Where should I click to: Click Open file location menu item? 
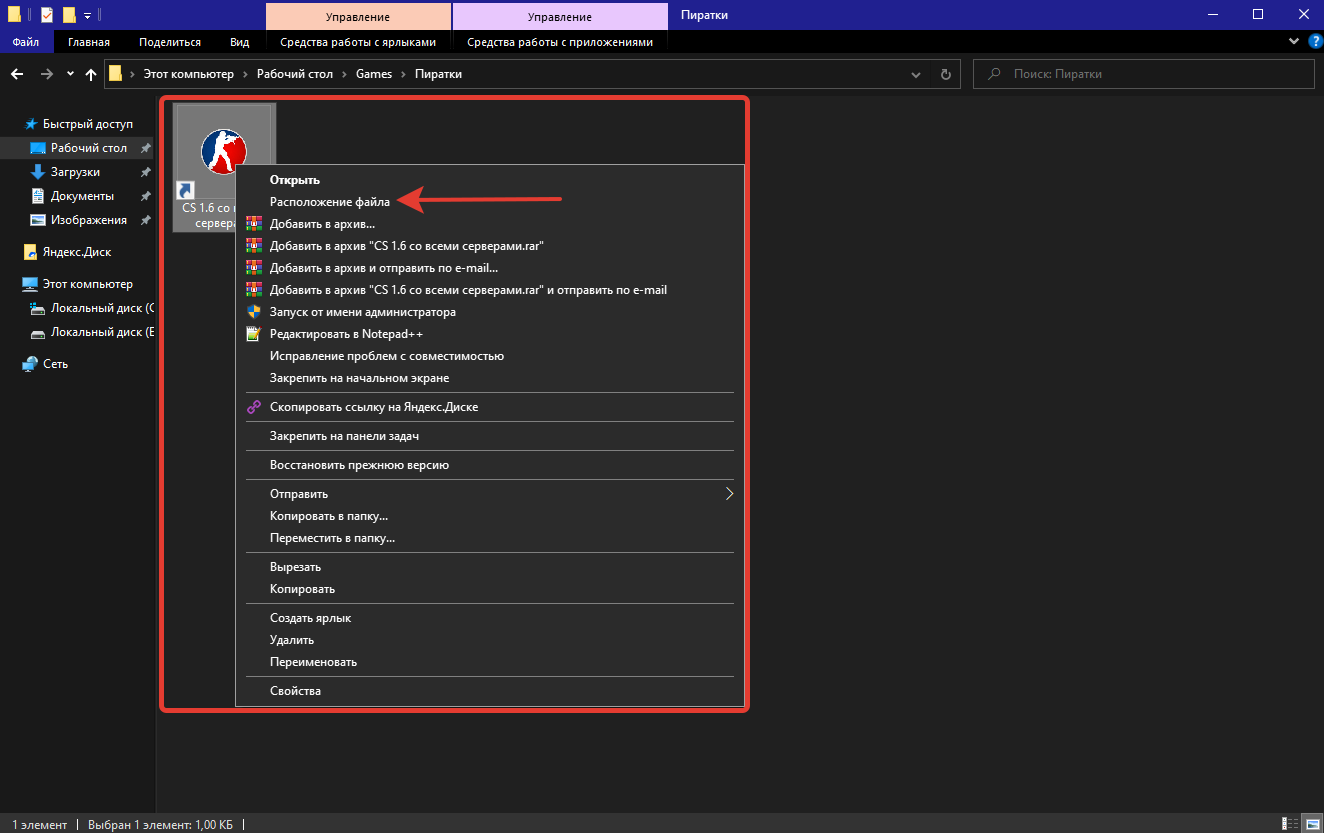tap(329, 202)
